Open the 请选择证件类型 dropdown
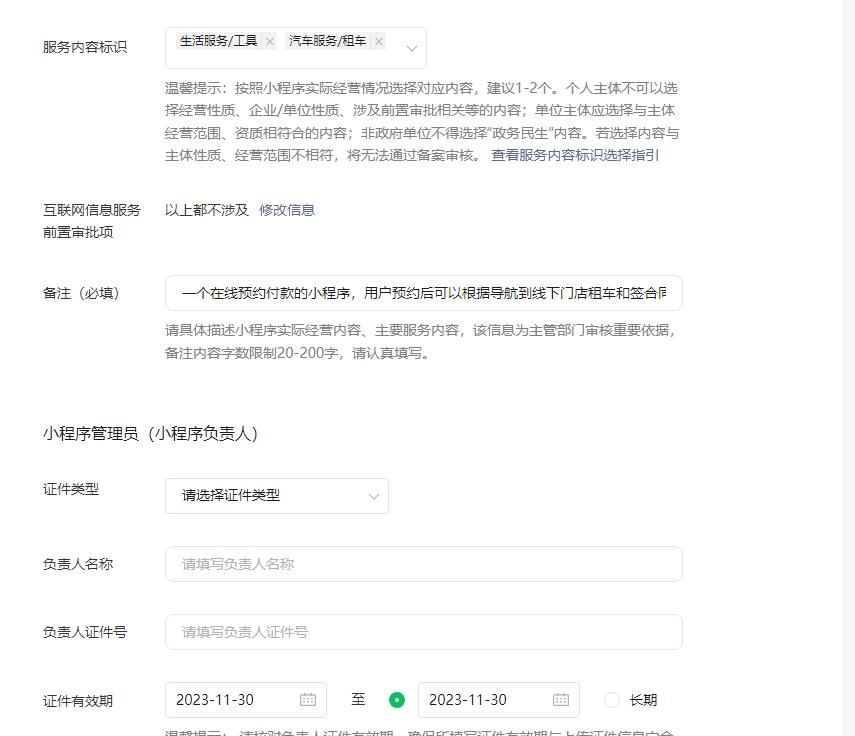This screenshot has width=855, height=736. [x=277, y=496]
